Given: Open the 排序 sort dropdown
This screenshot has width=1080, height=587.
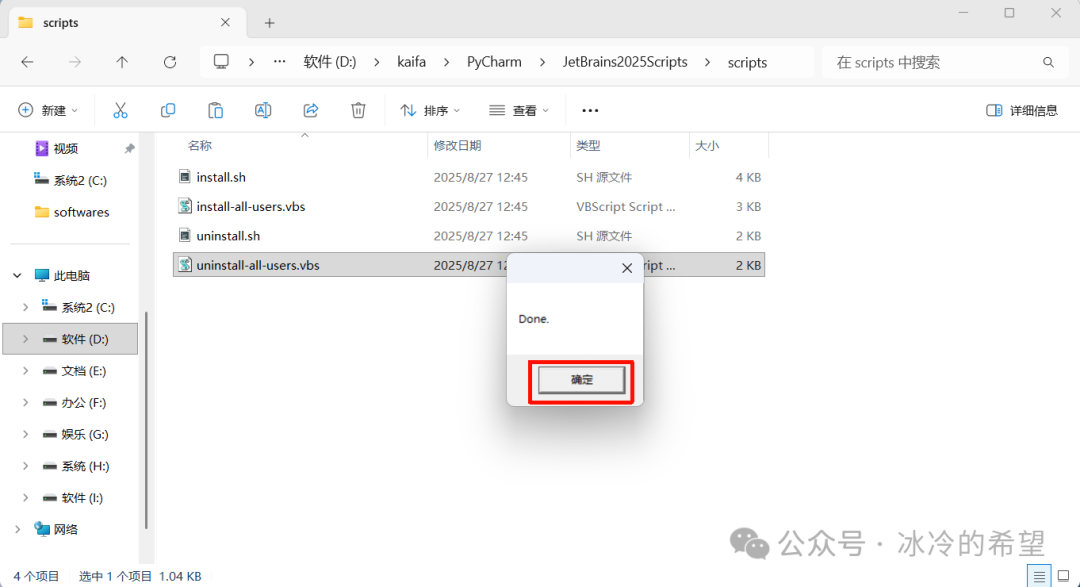Looking at the screenshot, I should click(x=430, y=110).
